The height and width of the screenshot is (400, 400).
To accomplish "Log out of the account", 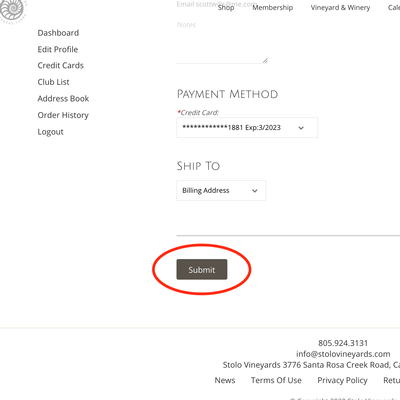I will 50,132.
